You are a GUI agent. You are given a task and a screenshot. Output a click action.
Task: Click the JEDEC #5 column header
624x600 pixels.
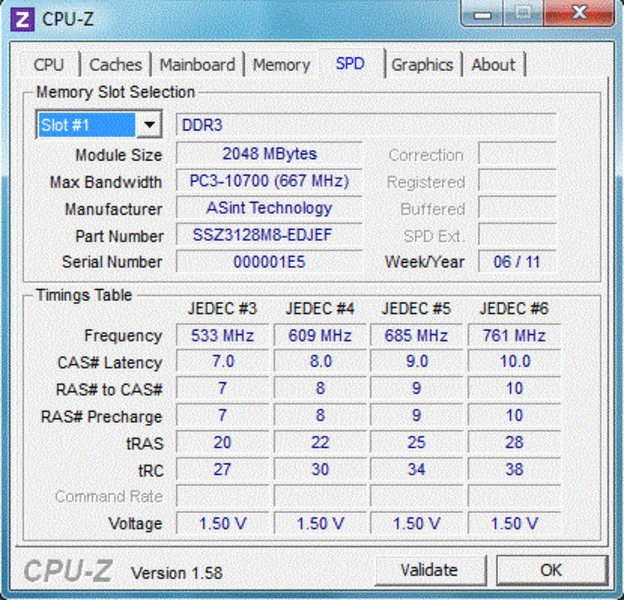(416, 309)
